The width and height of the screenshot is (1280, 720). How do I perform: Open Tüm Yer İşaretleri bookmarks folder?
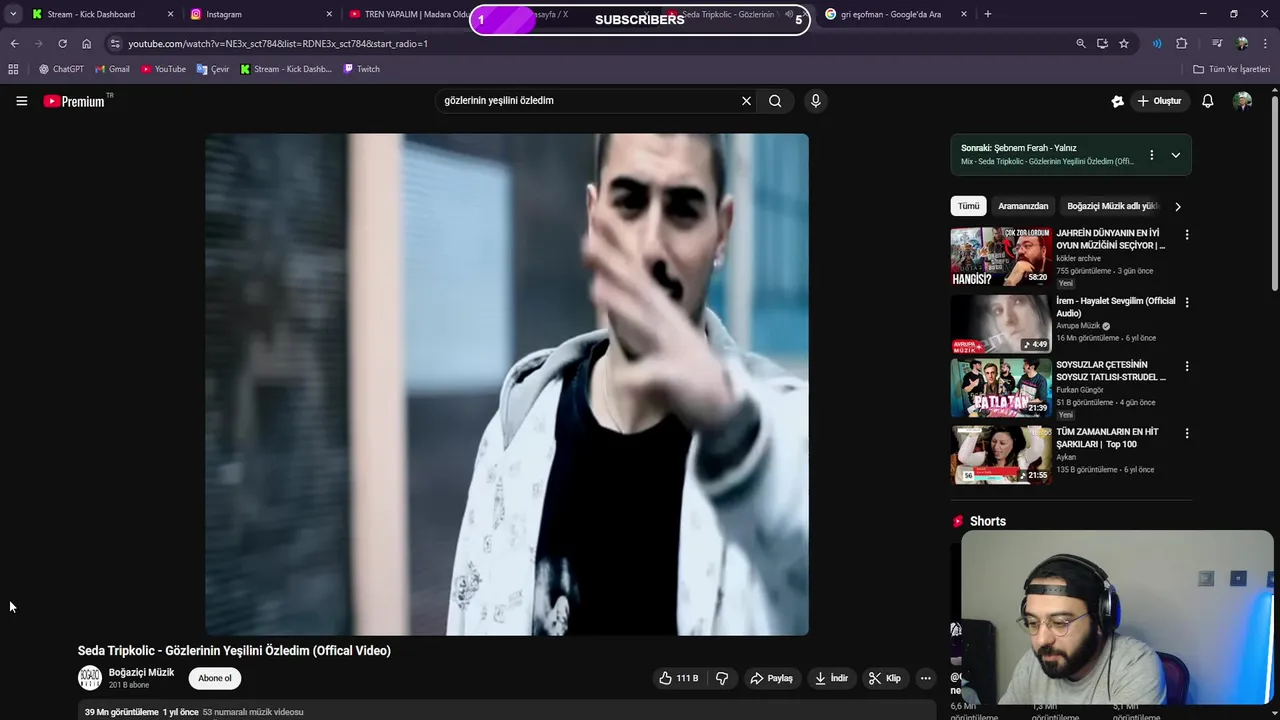[1232, 69]
